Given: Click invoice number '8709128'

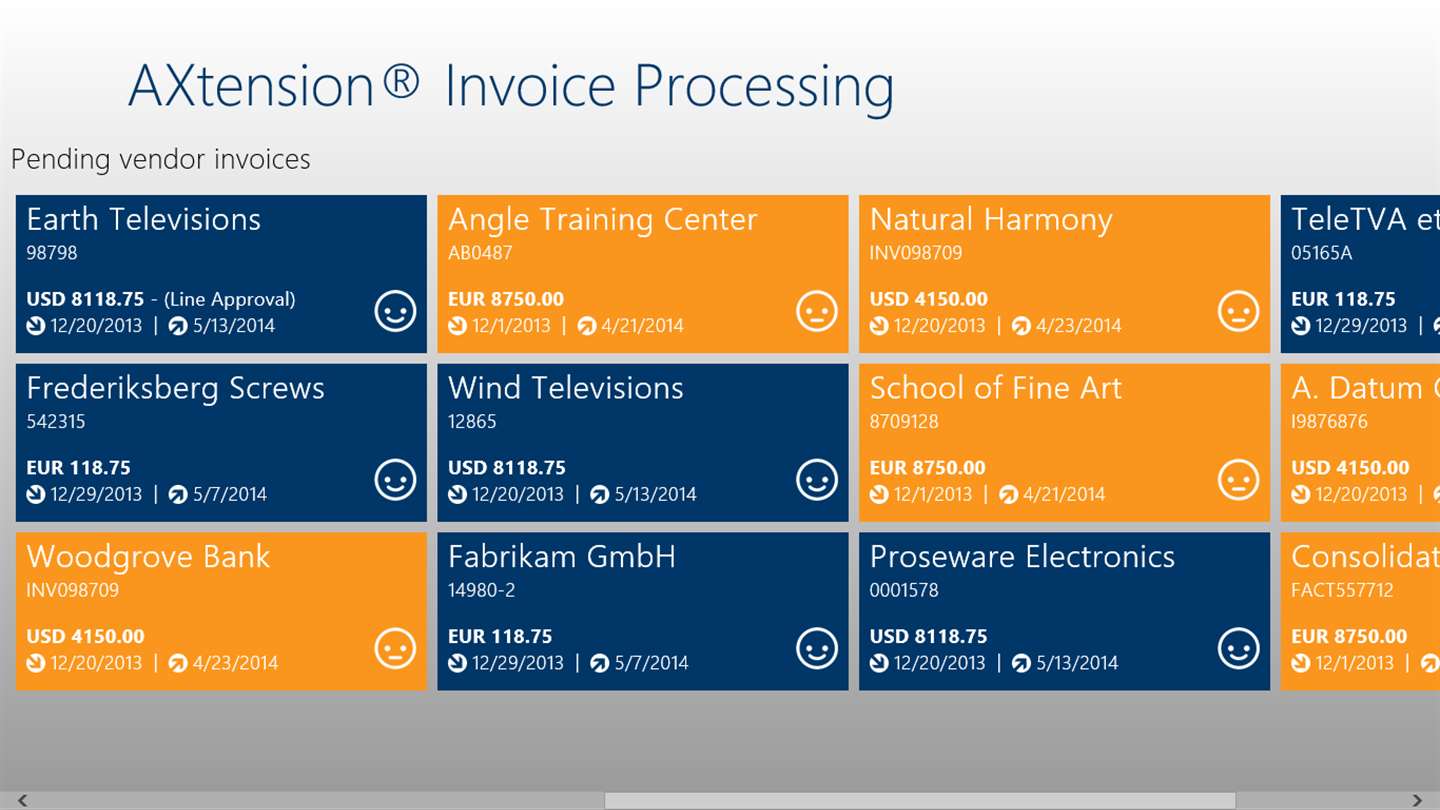Looking at the screenshot, I should click(x=904, y=422).
